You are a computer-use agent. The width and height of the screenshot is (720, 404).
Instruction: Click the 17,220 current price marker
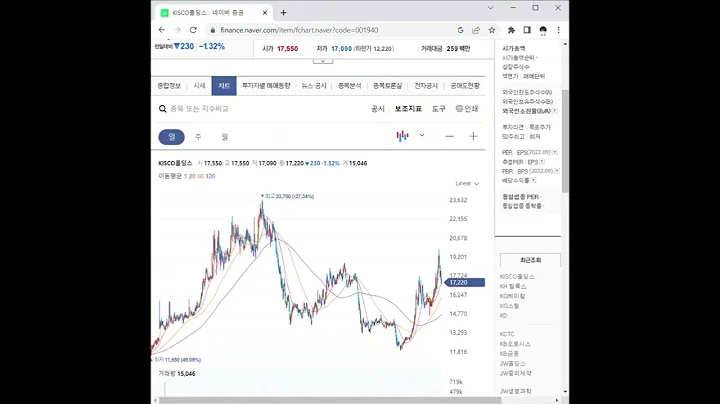coord(464,282)
